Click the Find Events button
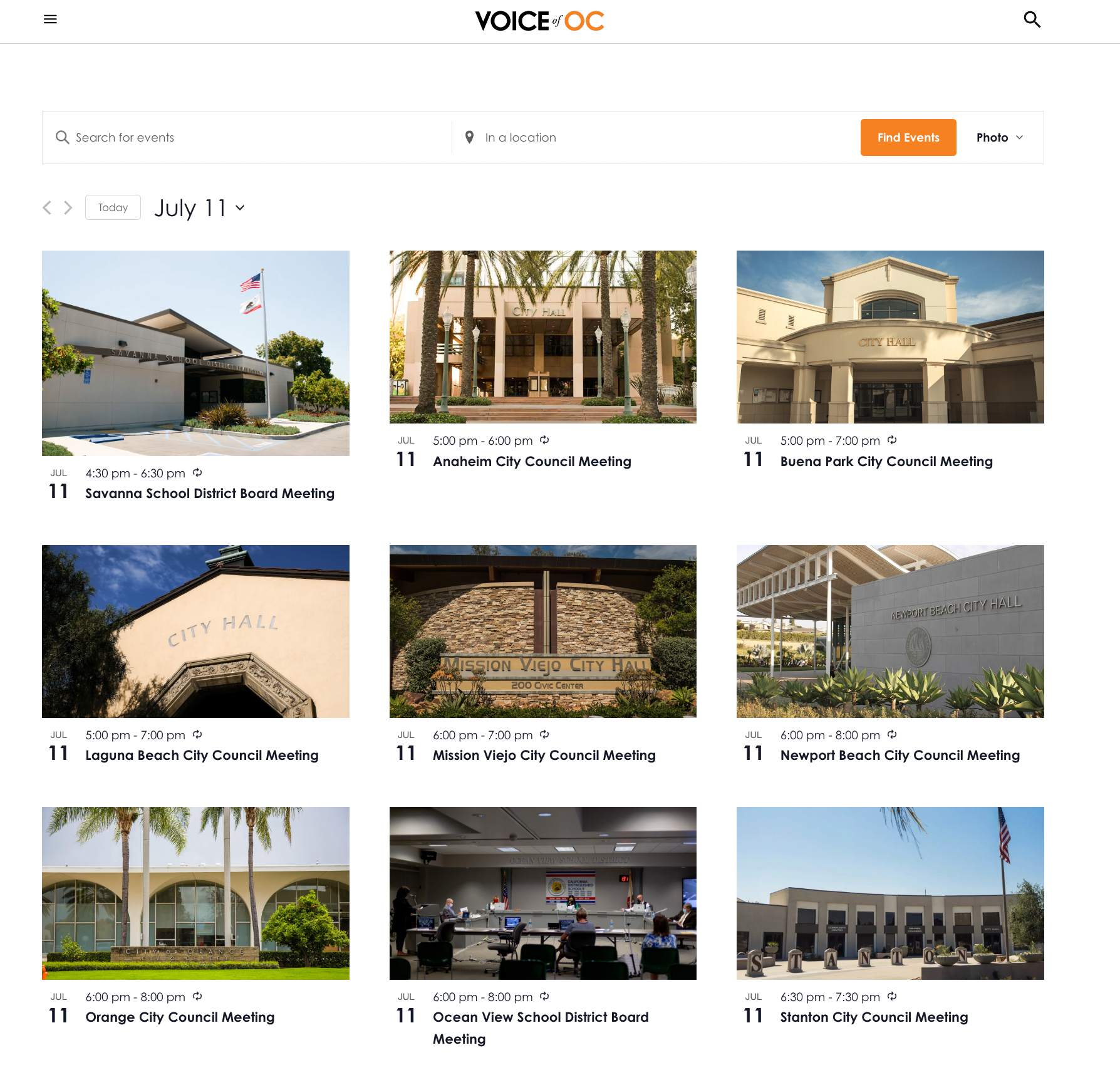 [908, 137]
